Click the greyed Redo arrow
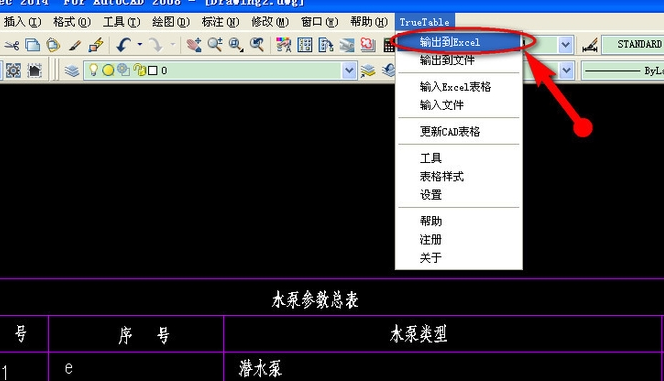 156,44
